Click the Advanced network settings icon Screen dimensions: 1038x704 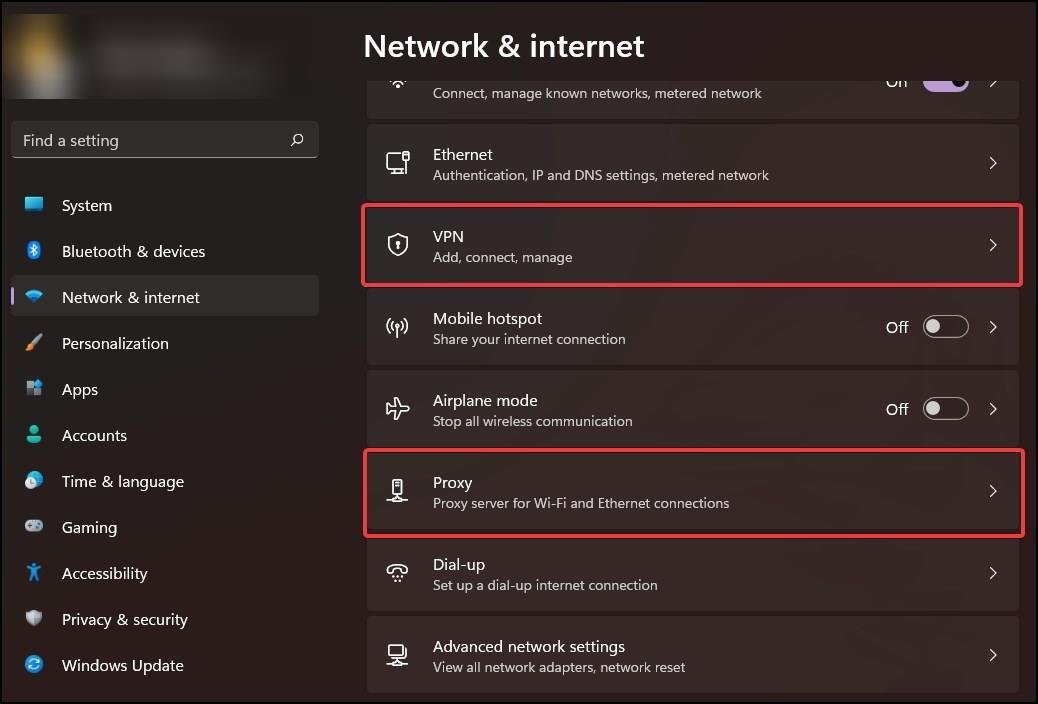(397, 655)
